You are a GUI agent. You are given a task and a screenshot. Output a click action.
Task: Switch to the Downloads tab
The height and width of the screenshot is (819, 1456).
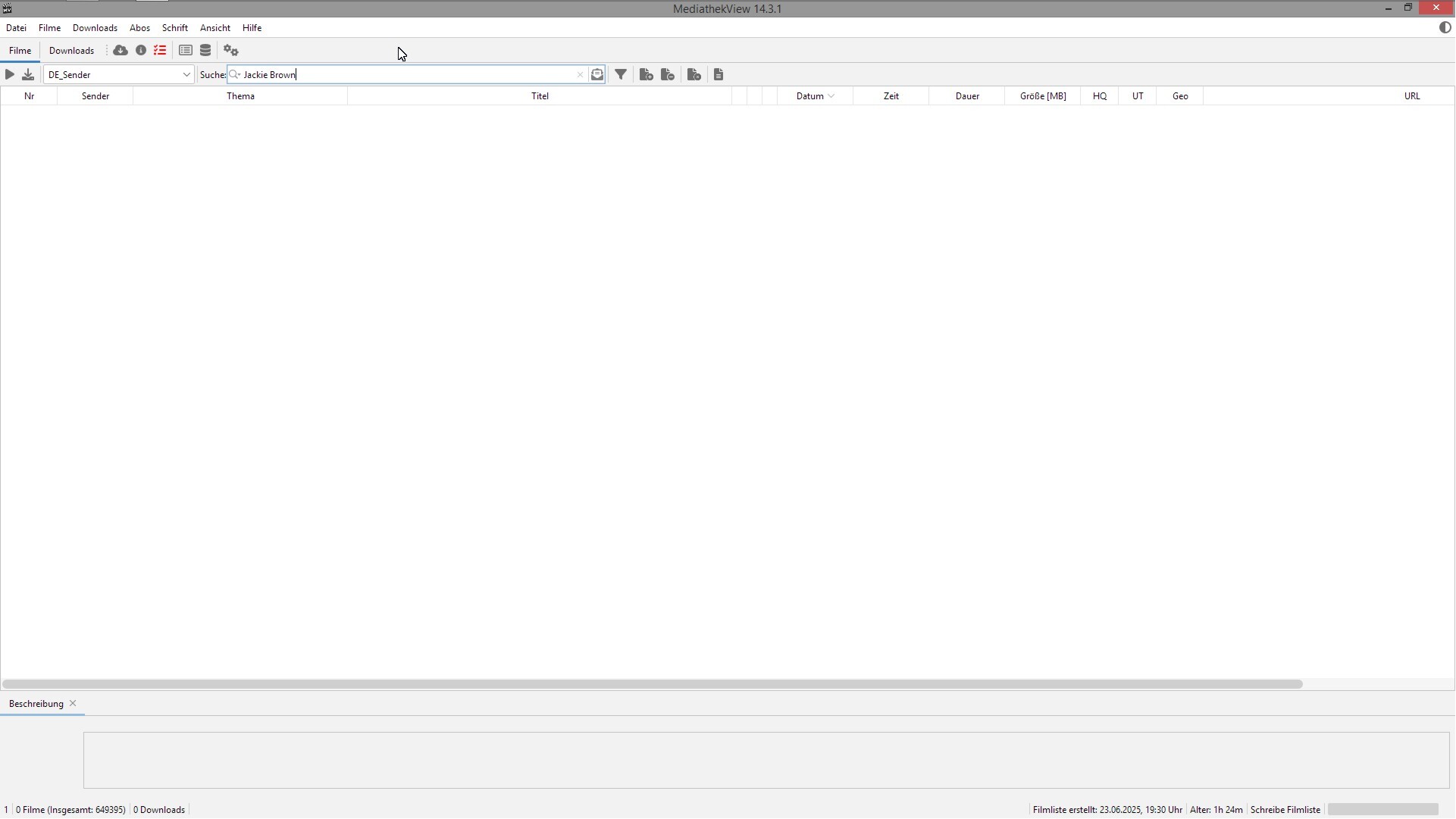point(71,51)
